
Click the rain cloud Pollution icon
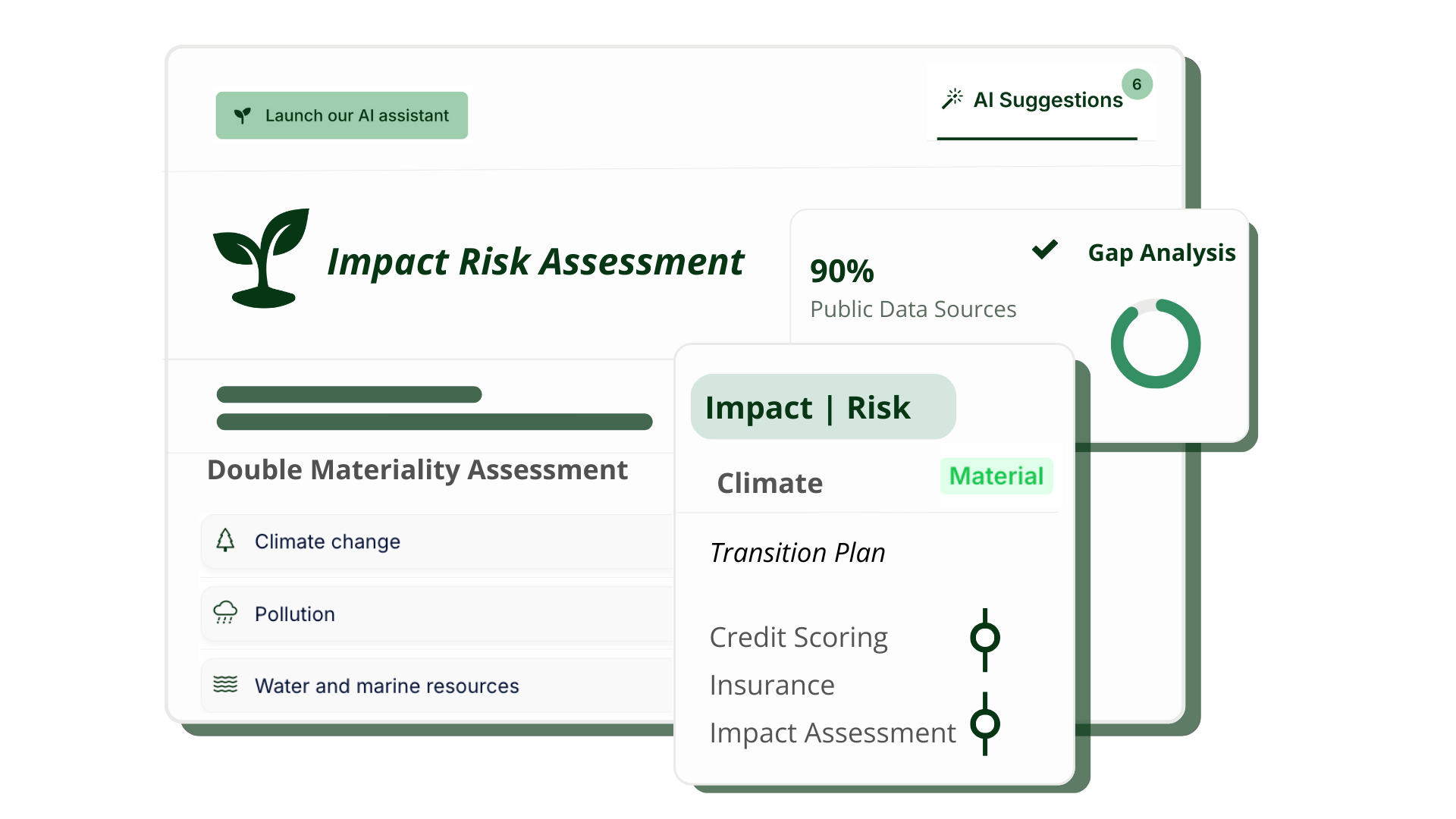pos(225,613)
